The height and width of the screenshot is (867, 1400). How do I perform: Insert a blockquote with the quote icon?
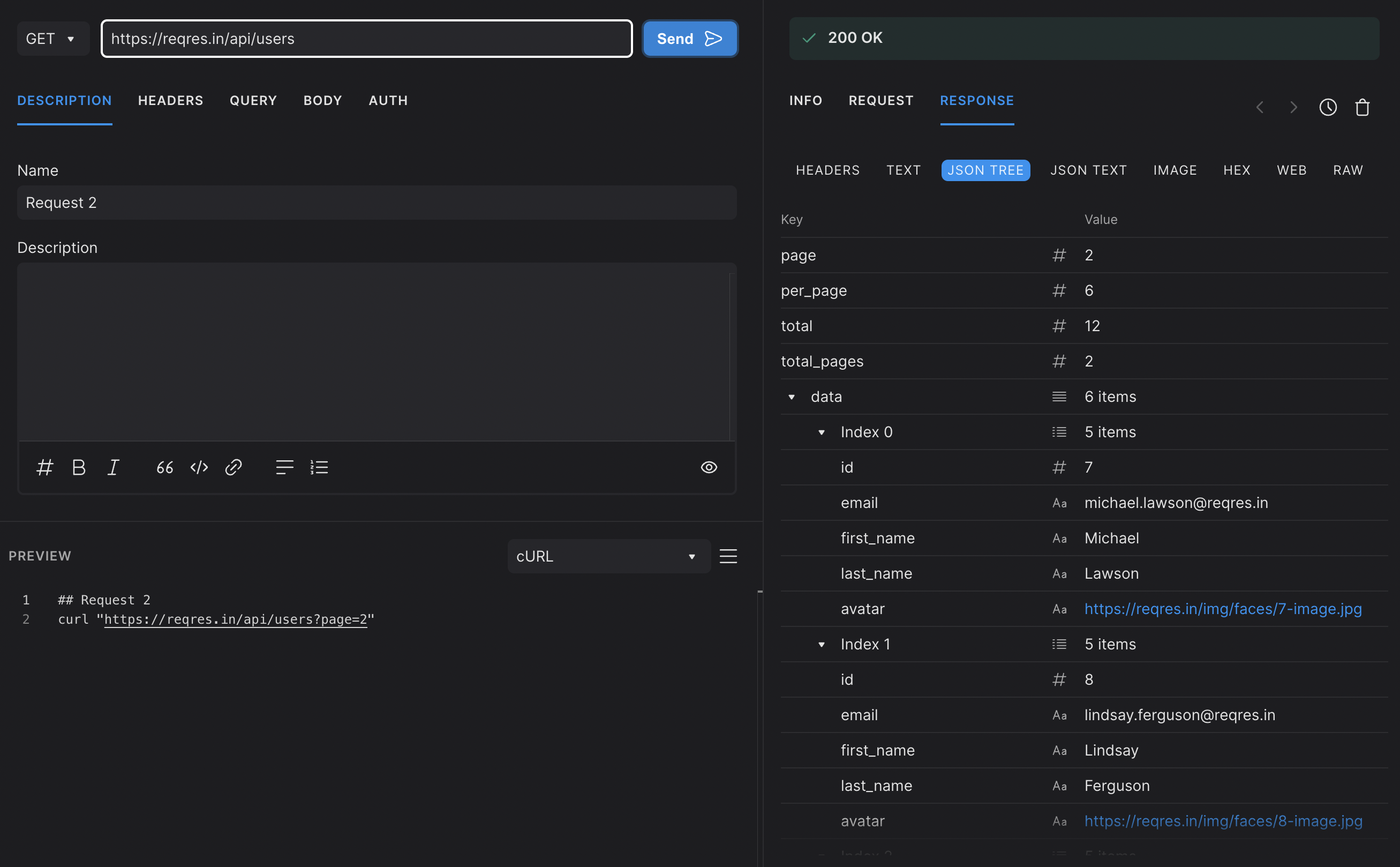click(x=164, y=467)
